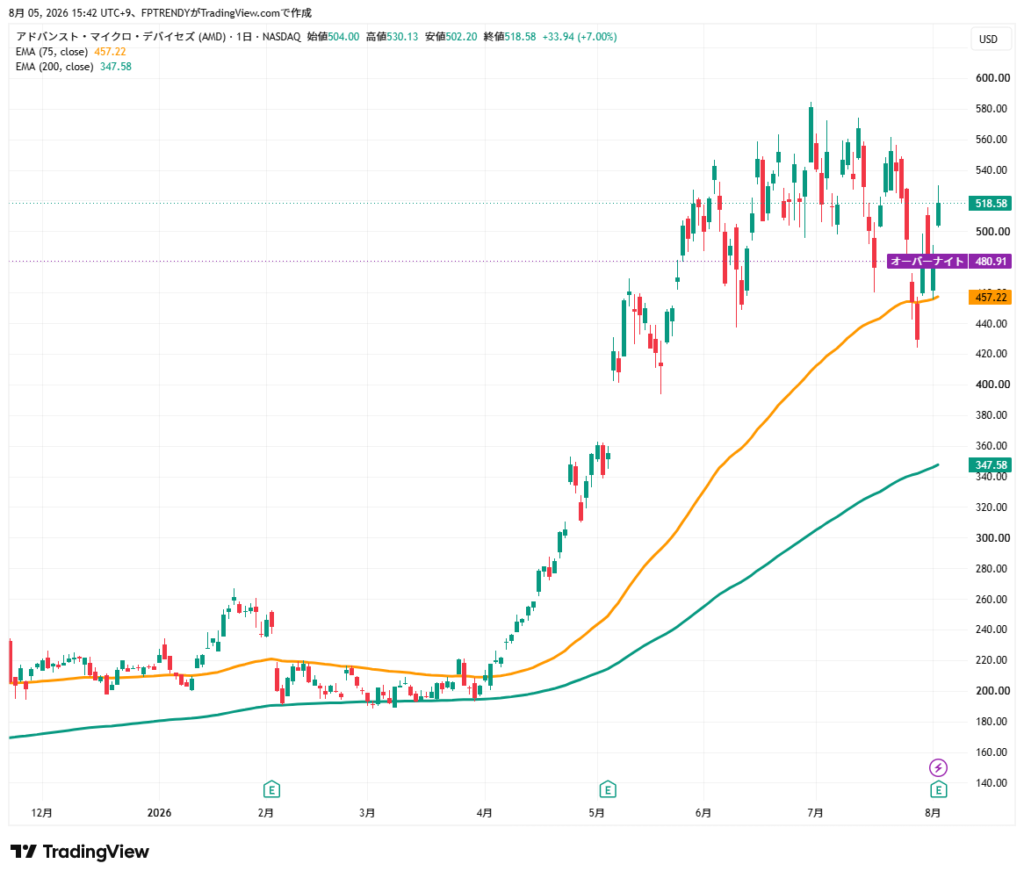The image size is (1024, 878).
Task: Click the 2026 time axis label
Action: (x=159, y=813)
